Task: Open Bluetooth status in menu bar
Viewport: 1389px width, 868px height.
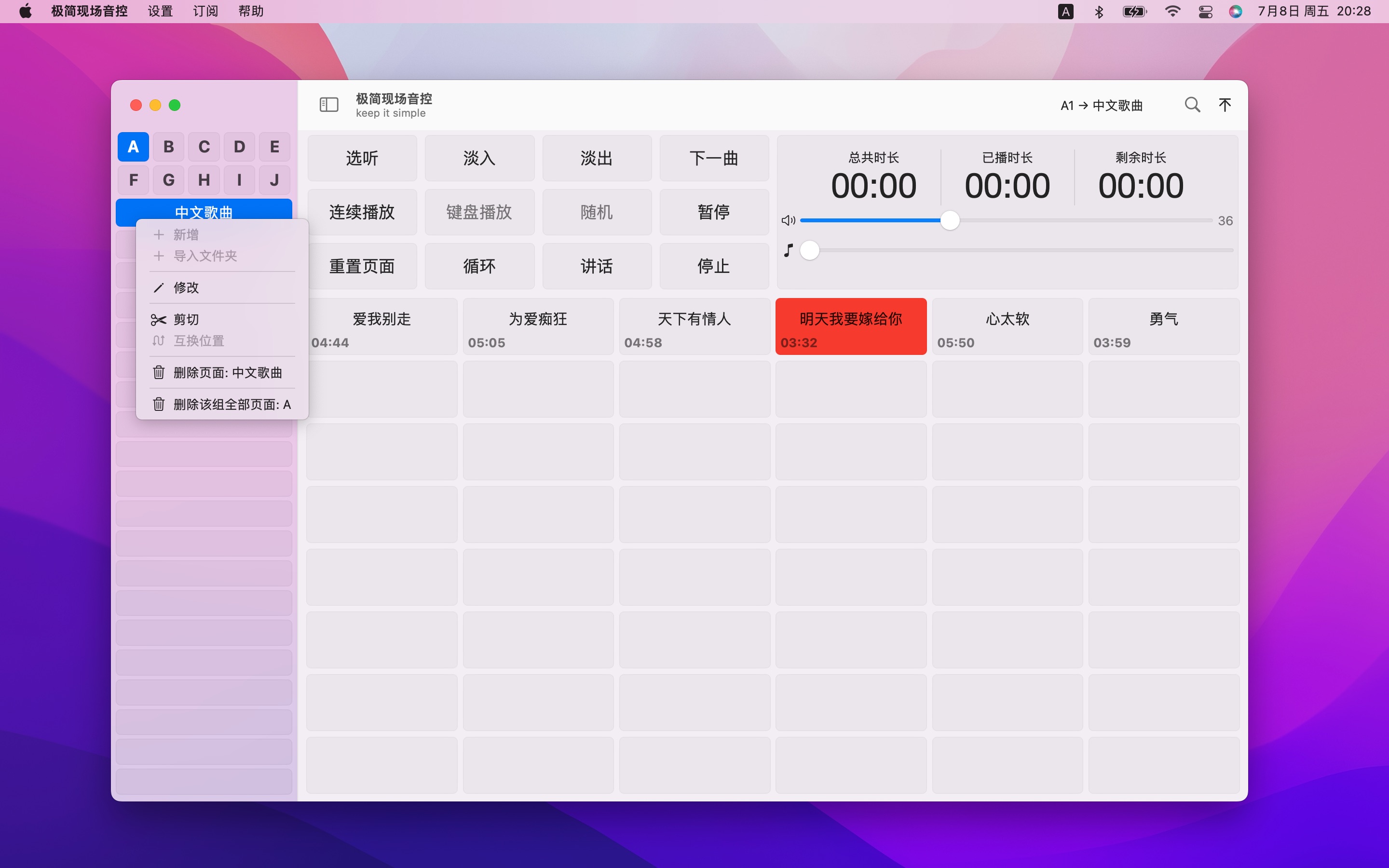Action: (x=1099, y=12)
